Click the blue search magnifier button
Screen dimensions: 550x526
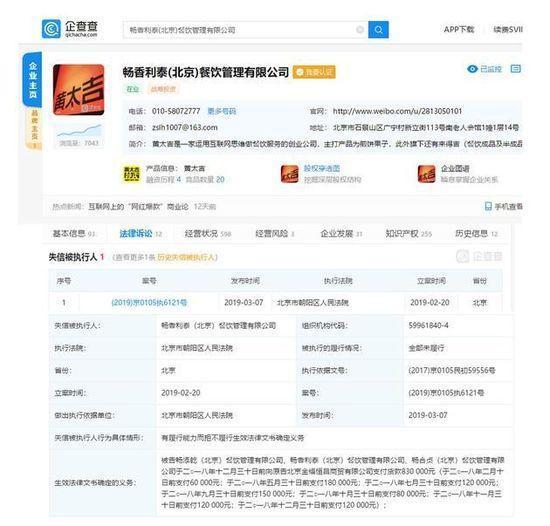point(378,30)
